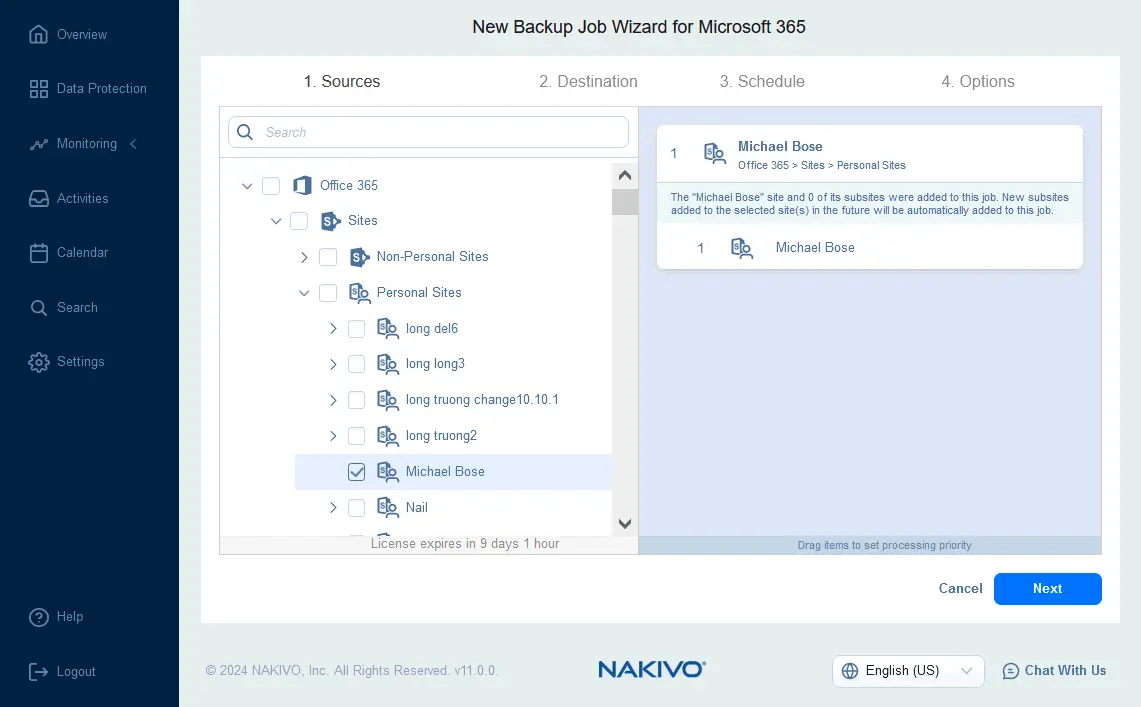Screen dimensions: 1141x707
Task: Click the Non-Personal Sites icon
Action: 359,257
